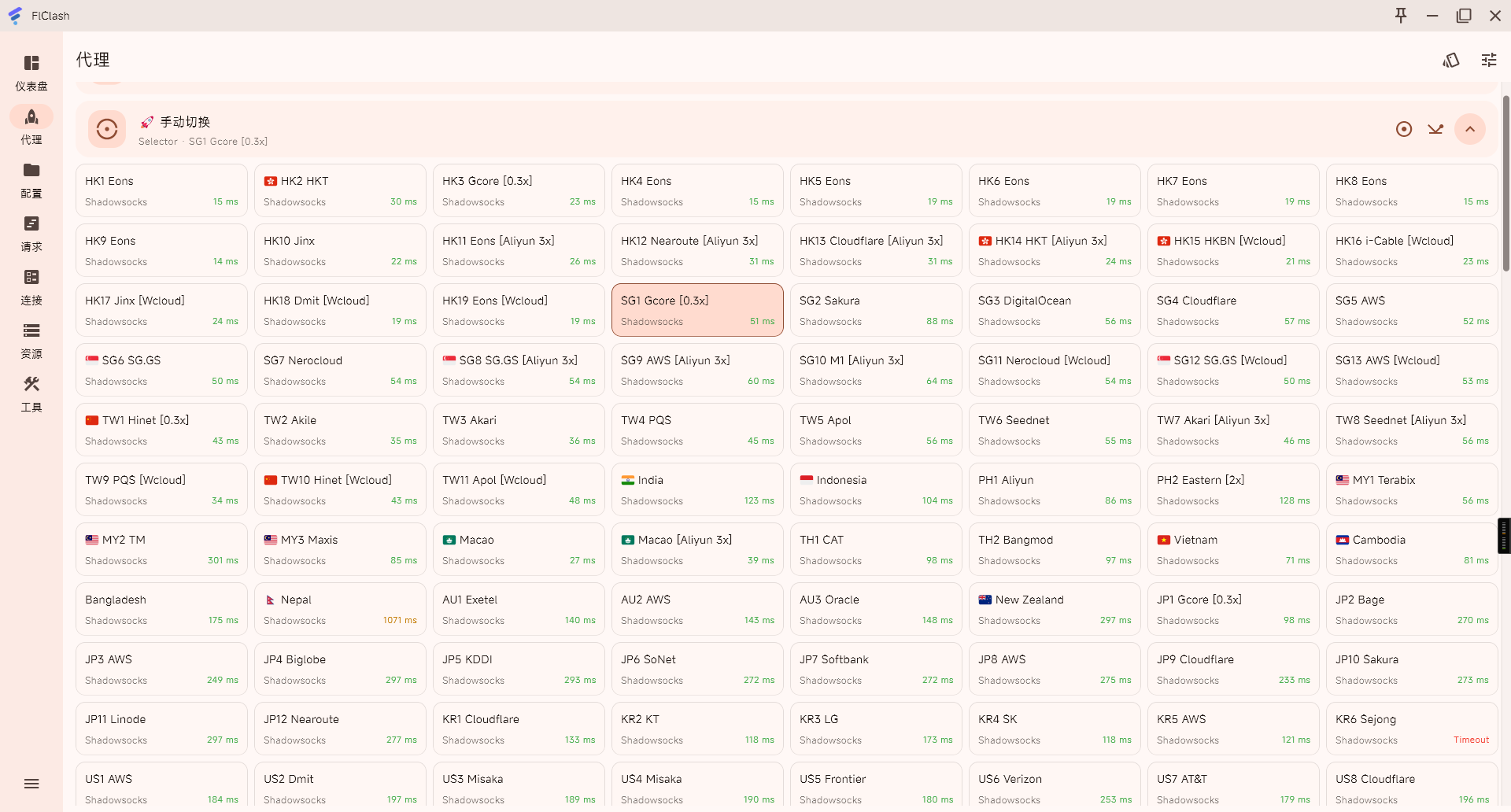Click the locate selected node target icon

pyautogui.click(x=1404, y=129)
